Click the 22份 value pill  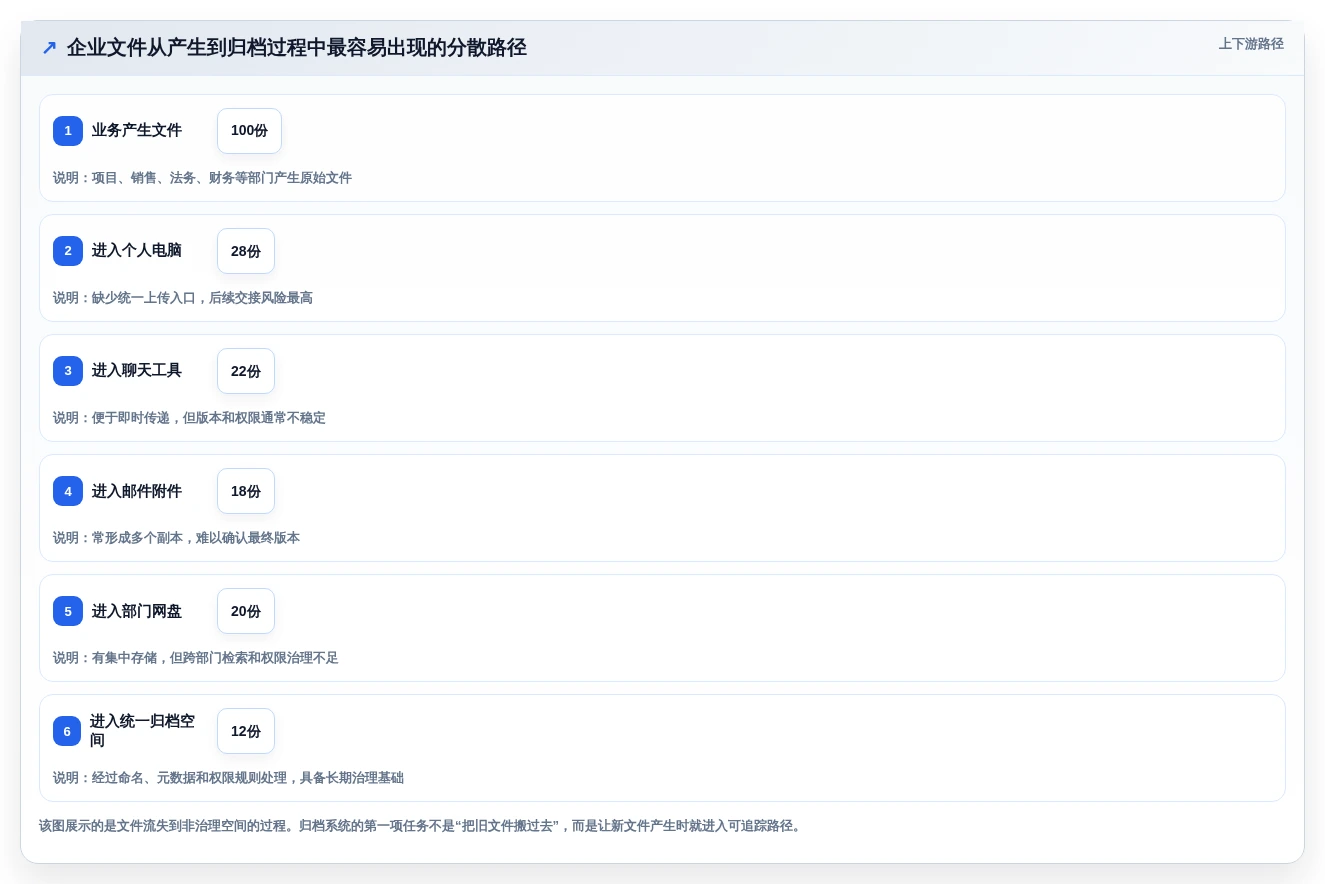pyautogui.click(x=246, y=371)
